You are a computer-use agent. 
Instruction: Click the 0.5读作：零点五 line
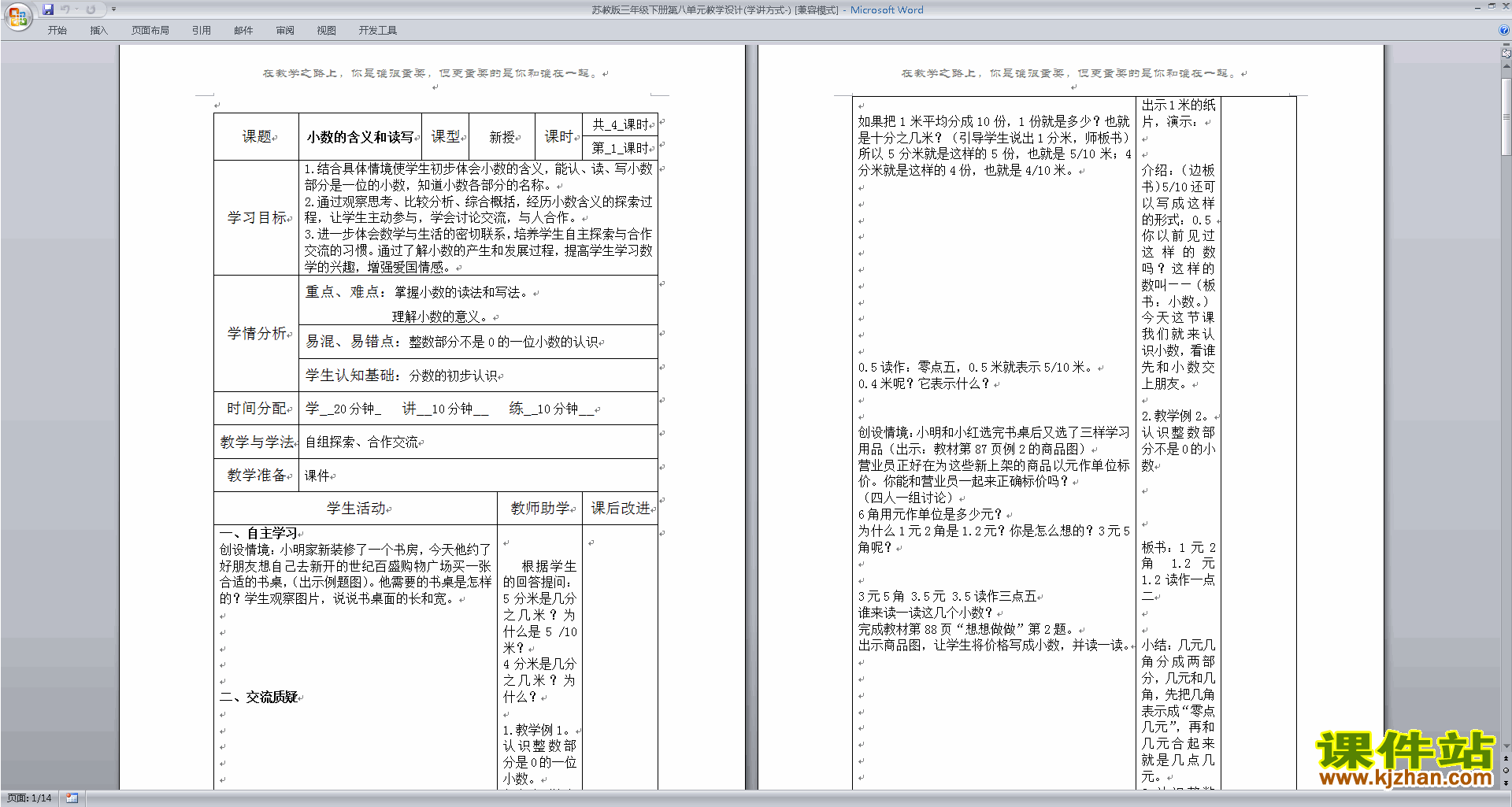pos(978,368)
